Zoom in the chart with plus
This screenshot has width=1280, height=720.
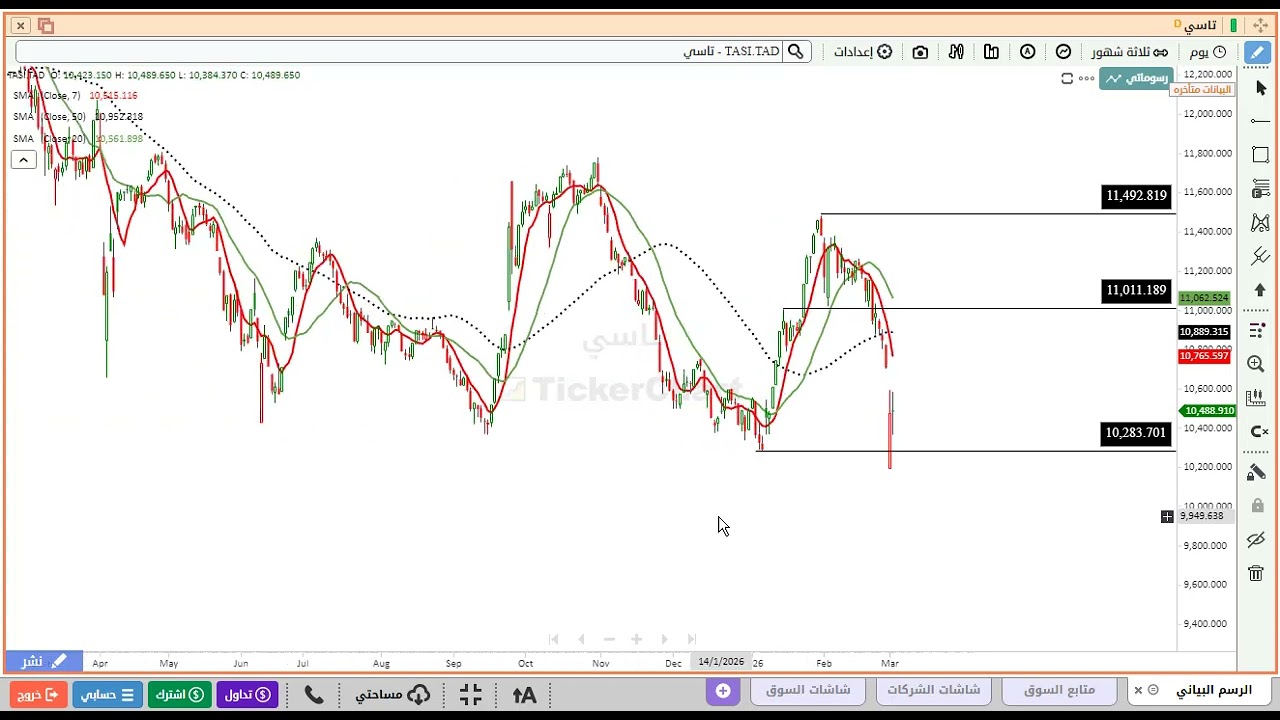coord(636,639)
